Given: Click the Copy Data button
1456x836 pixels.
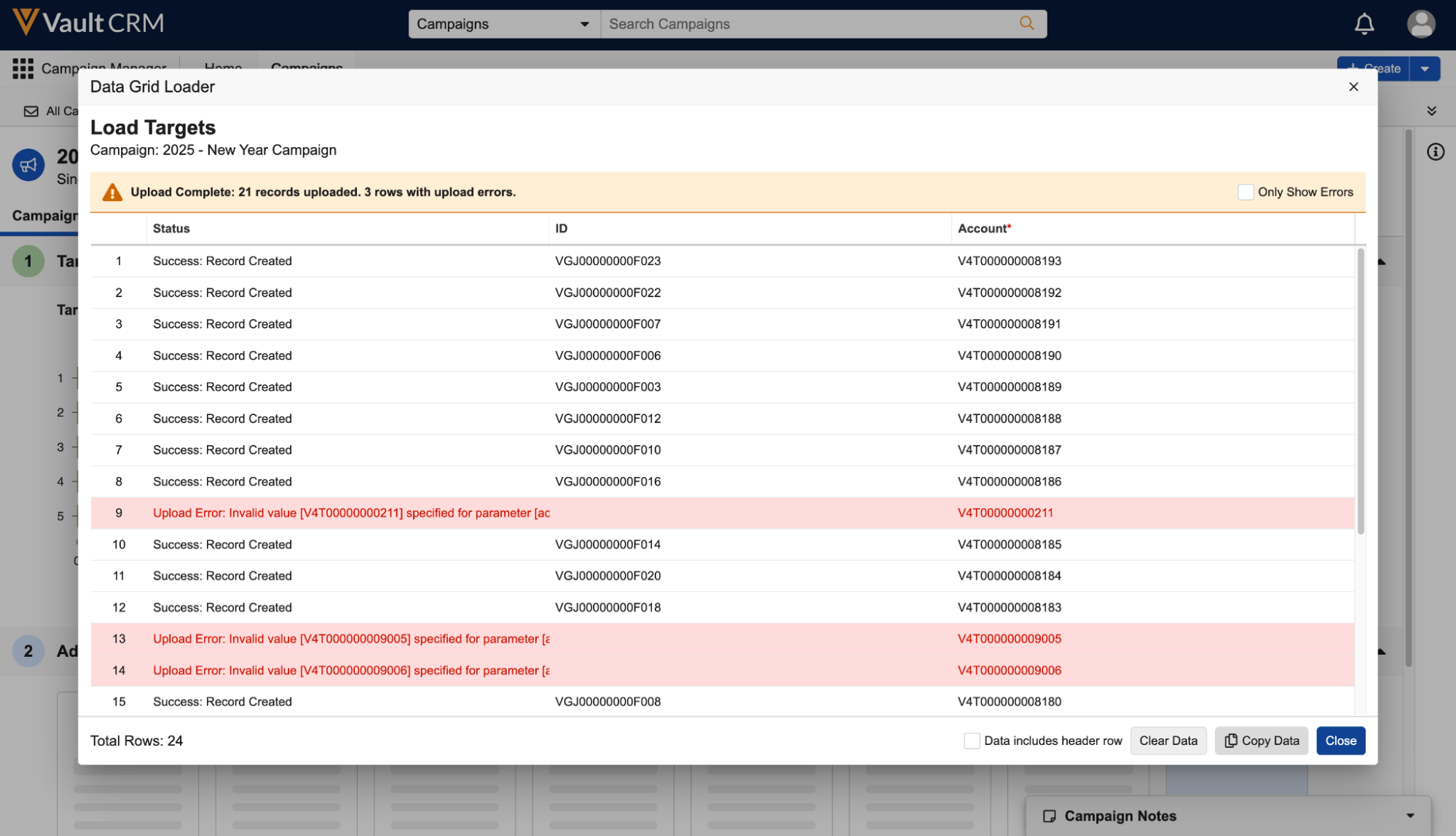Looking at the screenshot, I should (1261, 741).
